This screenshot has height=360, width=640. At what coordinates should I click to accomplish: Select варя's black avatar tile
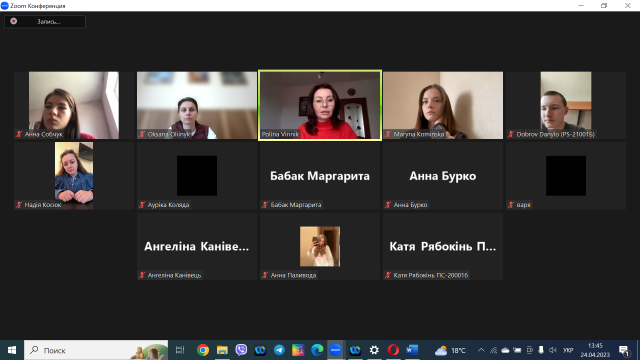click(x=566, y=176)
